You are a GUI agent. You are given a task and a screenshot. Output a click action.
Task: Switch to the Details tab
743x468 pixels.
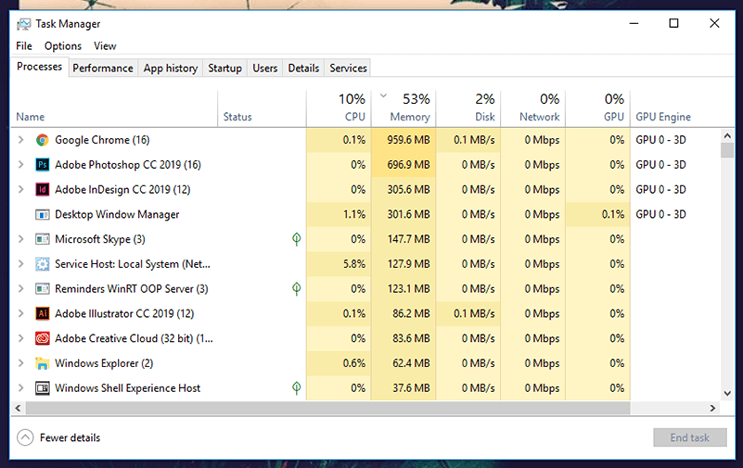click(x=304, y=68)
